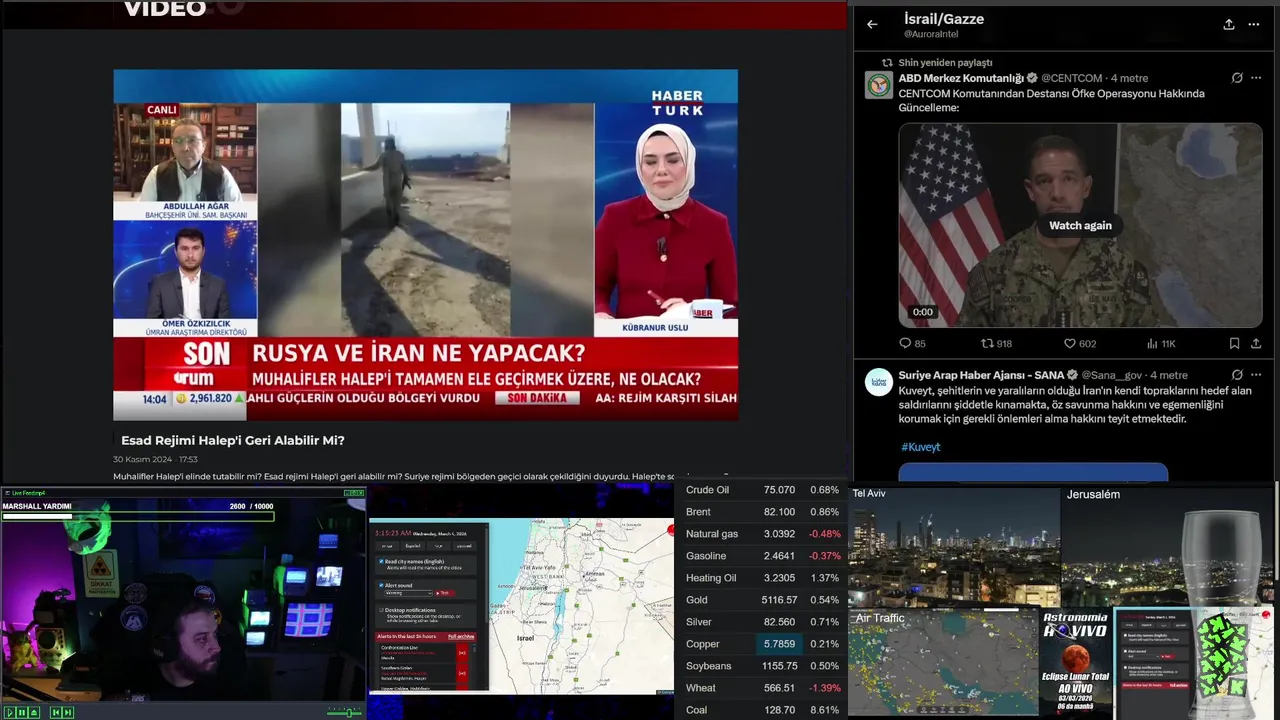Select the fourth language tab in alert panel
Image resolution: width=1280 pixels, height=720 pixels.
[464, 546]
